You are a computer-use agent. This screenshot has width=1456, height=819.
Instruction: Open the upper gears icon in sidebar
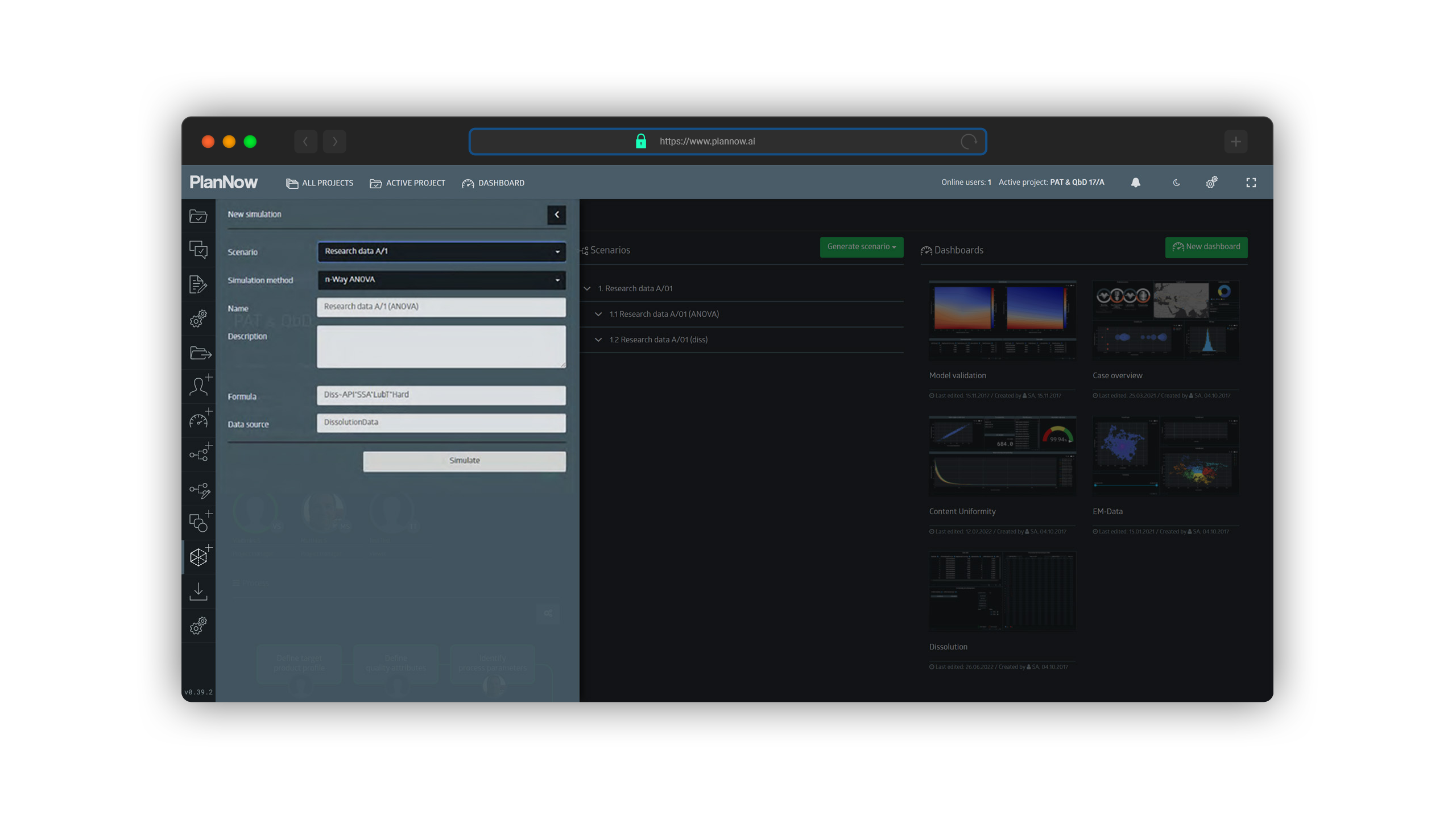coord(198,318)
